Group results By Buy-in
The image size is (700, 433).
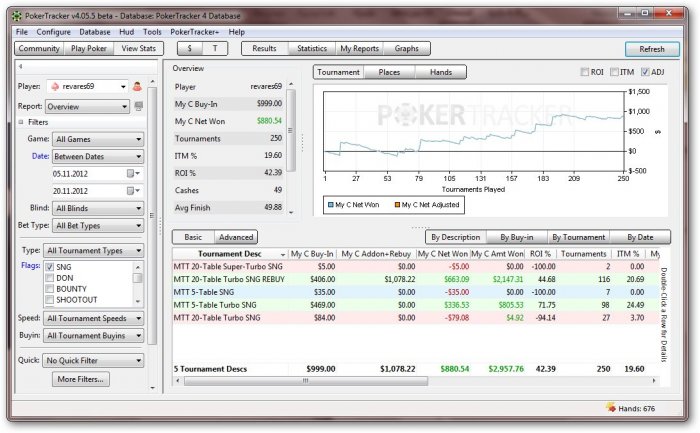pyautogui.click(x=517, y=237)
